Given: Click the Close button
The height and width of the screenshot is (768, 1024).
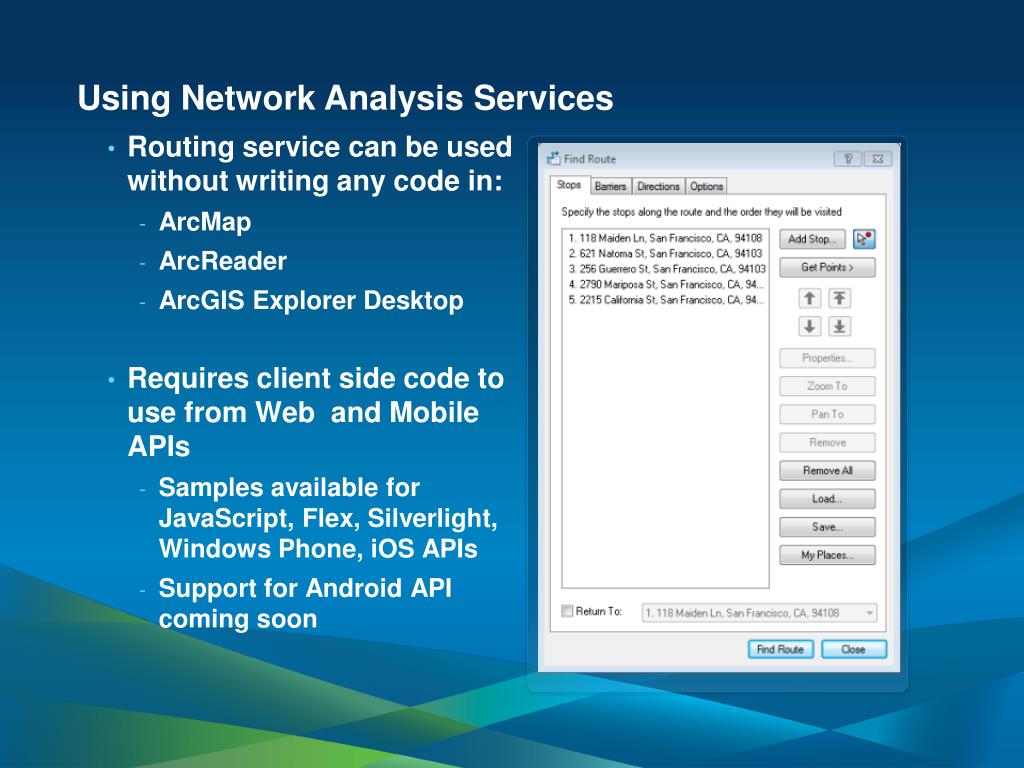Looking at the screenshot, I should point(854,649).
